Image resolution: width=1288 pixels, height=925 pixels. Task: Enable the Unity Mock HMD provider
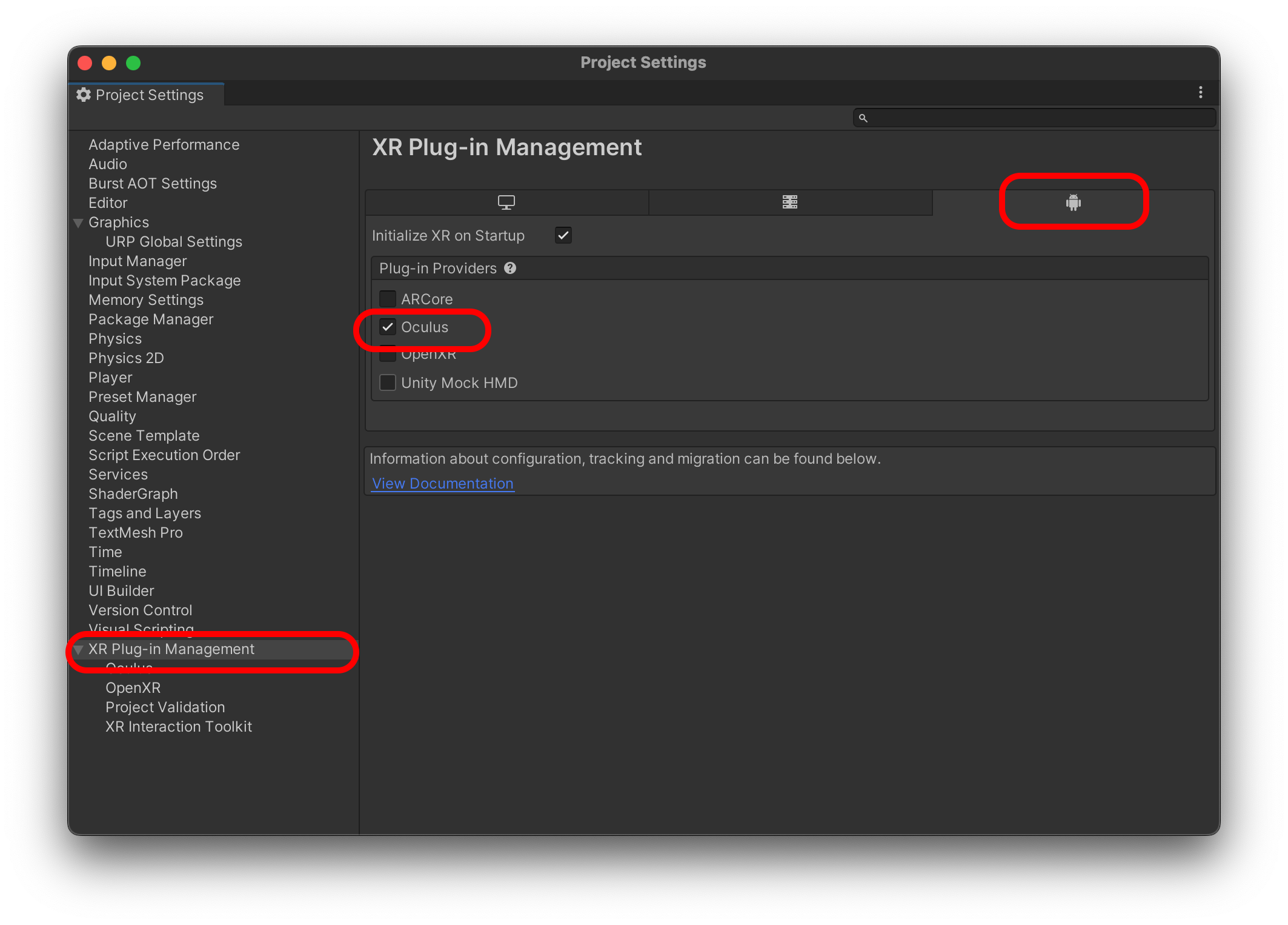388,382
